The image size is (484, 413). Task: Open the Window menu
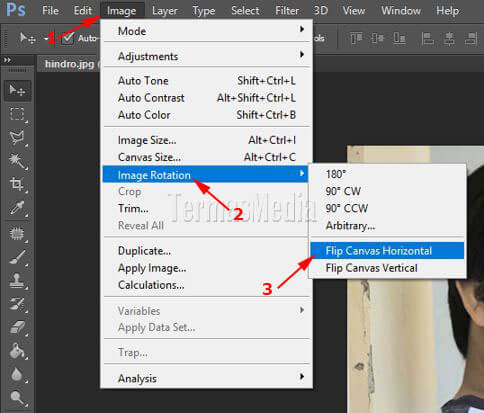[401, 11]
